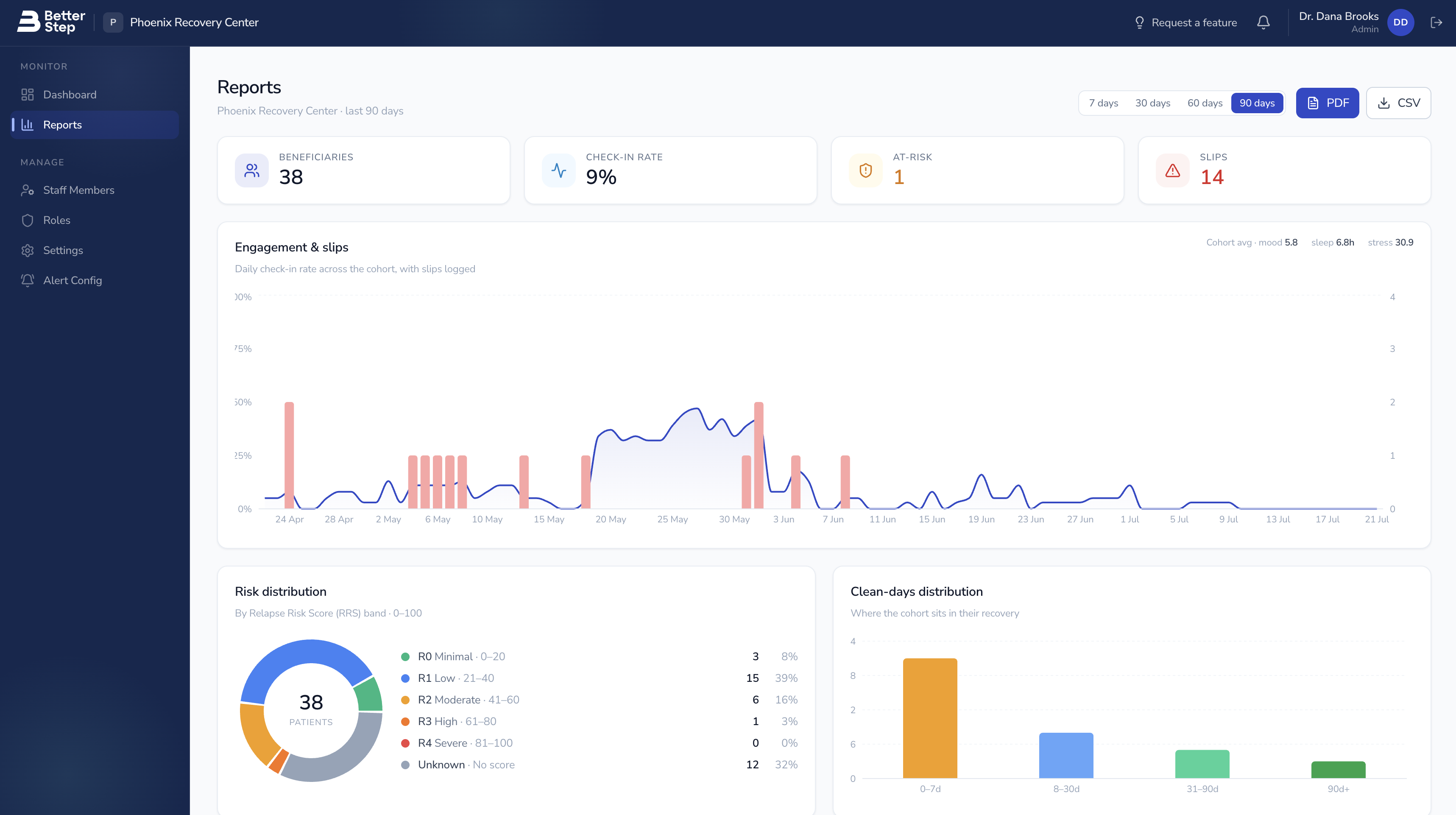Click the Settings gear icon
This screenshot has width=1456, height=815.
pos(28,250)
